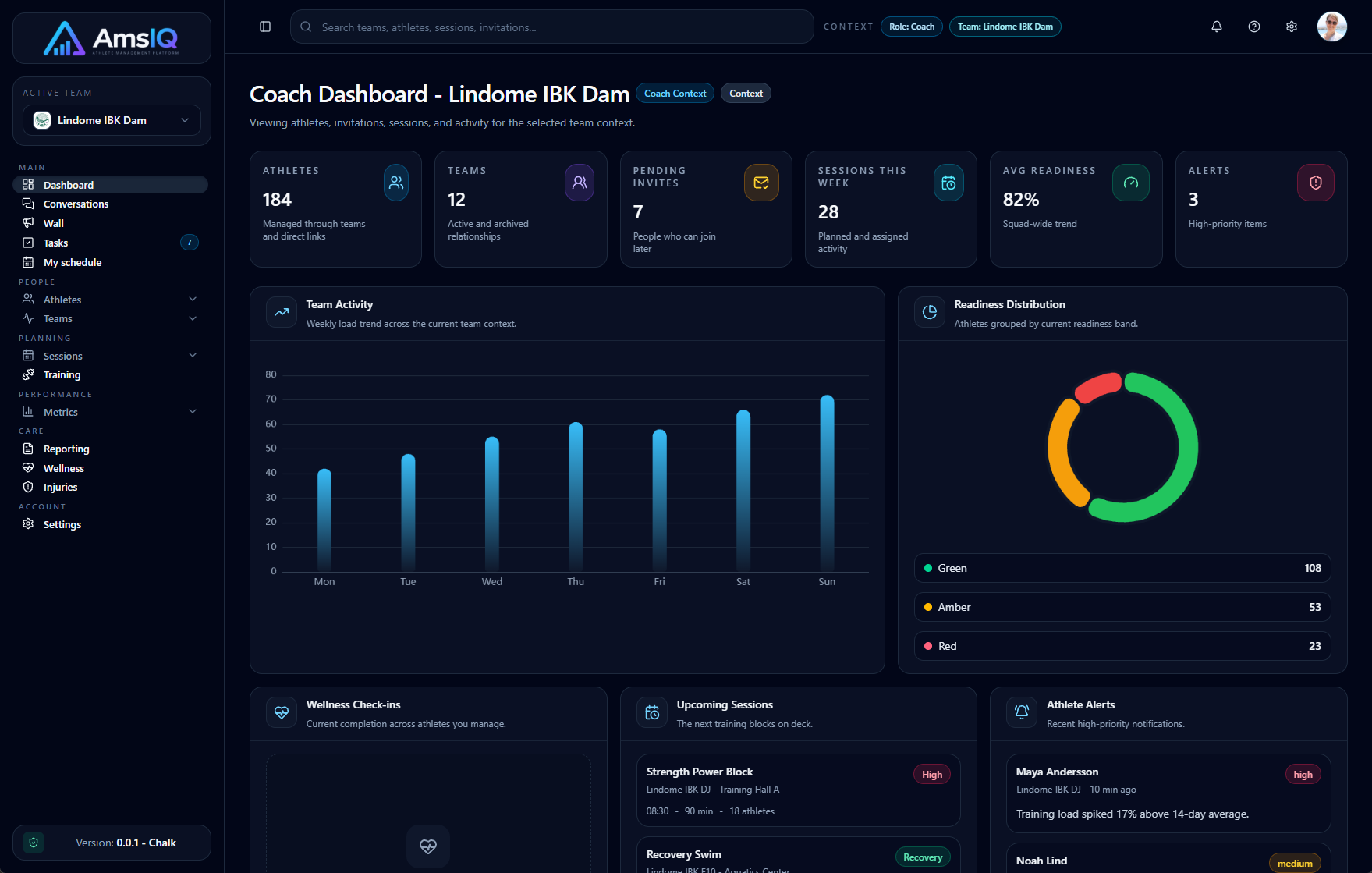The image size is (1372, 873).
Task: Click the Readiness Distribution pie icon
Action: pyautogui.click(x=930, y=312)
